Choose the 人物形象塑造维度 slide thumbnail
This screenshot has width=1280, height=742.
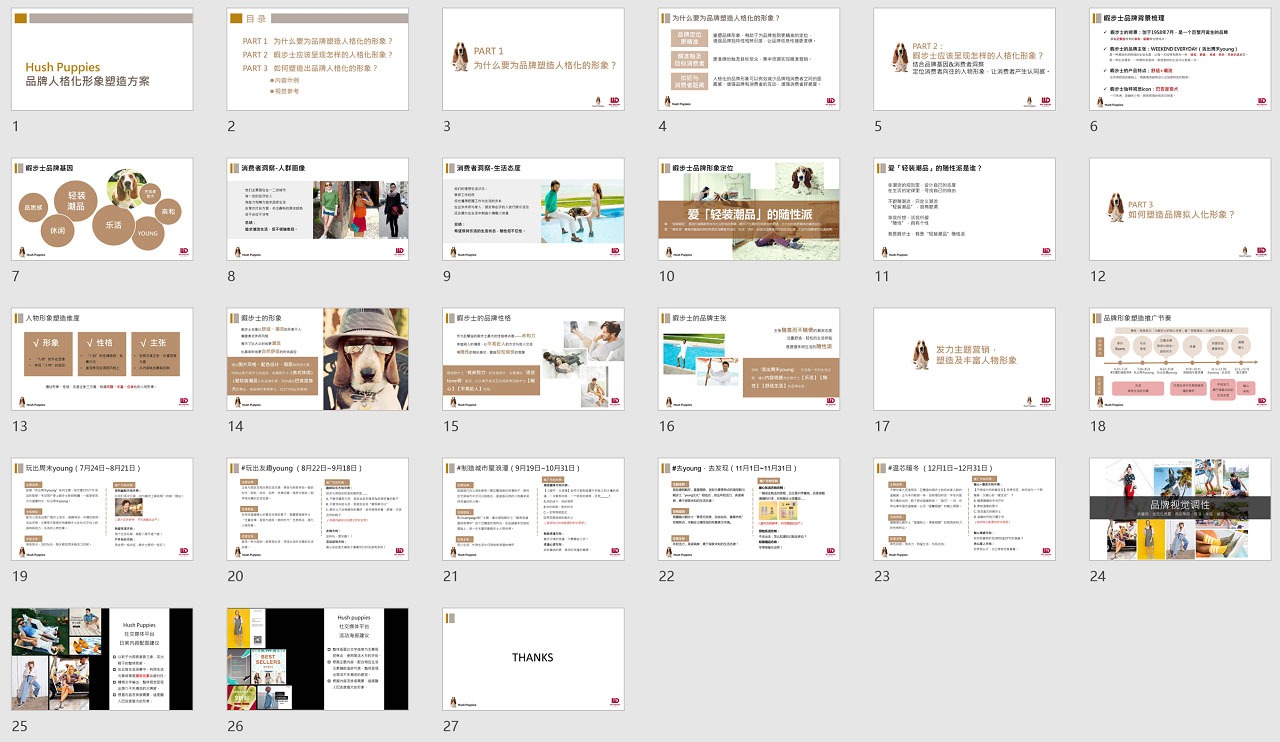[102, 359]
